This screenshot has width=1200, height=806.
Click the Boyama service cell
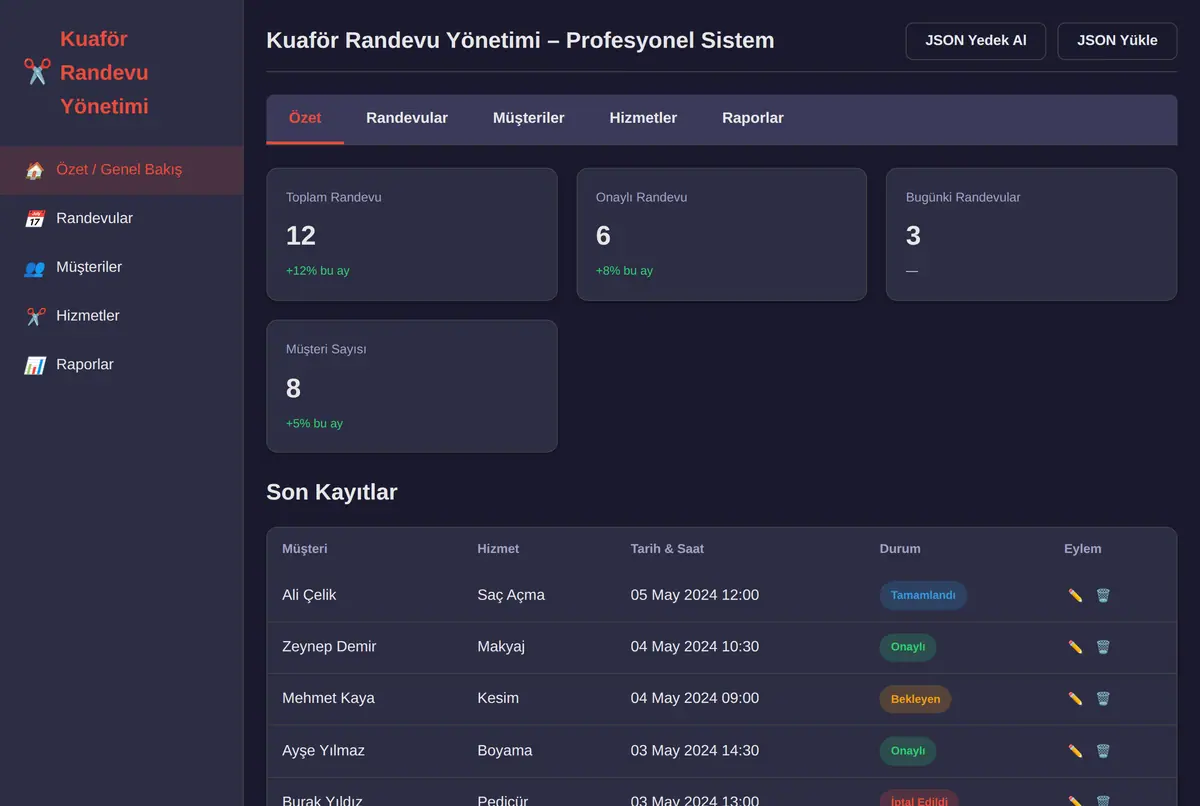505,751
